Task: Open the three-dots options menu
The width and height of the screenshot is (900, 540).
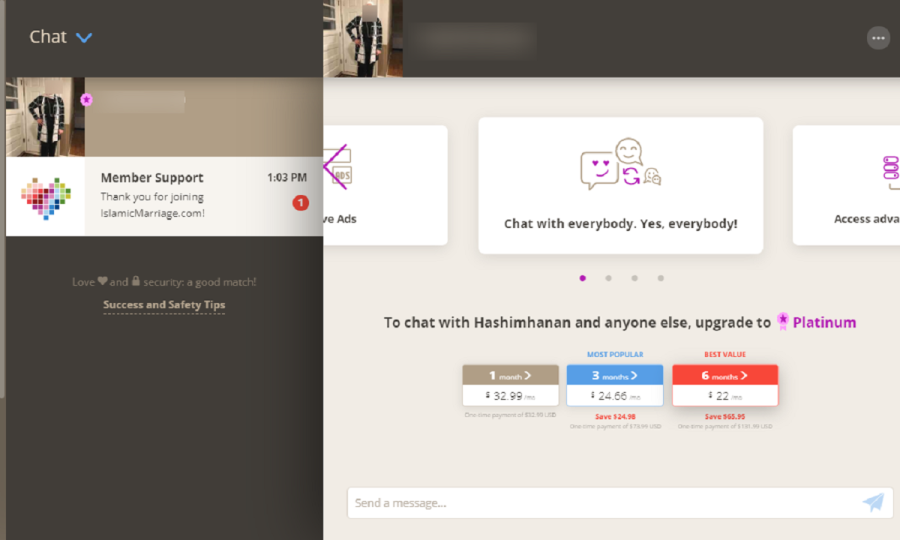Action: [x=878, y=38]
